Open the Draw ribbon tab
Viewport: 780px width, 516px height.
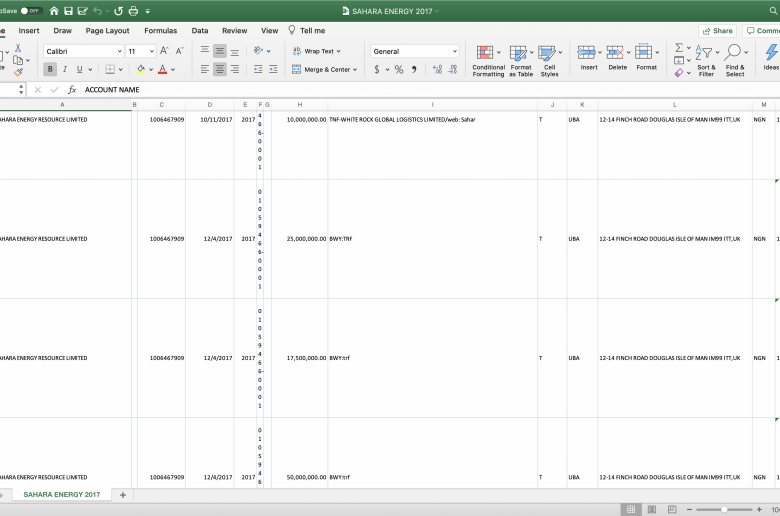point(63,30)
